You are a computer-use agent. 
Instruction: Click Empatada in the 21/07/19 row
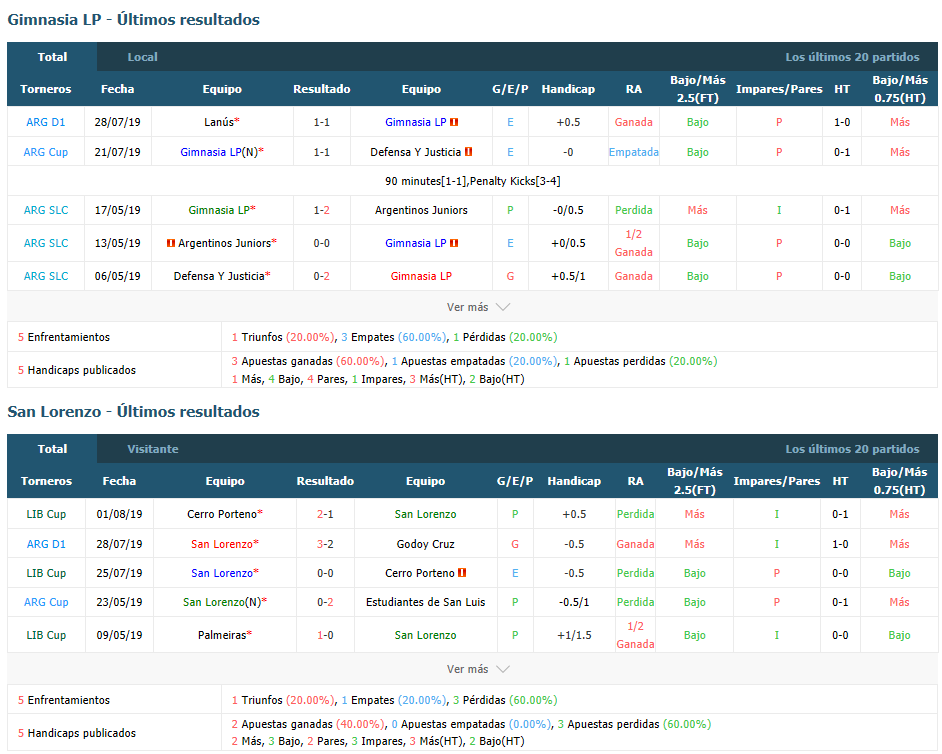click(634, 152)
